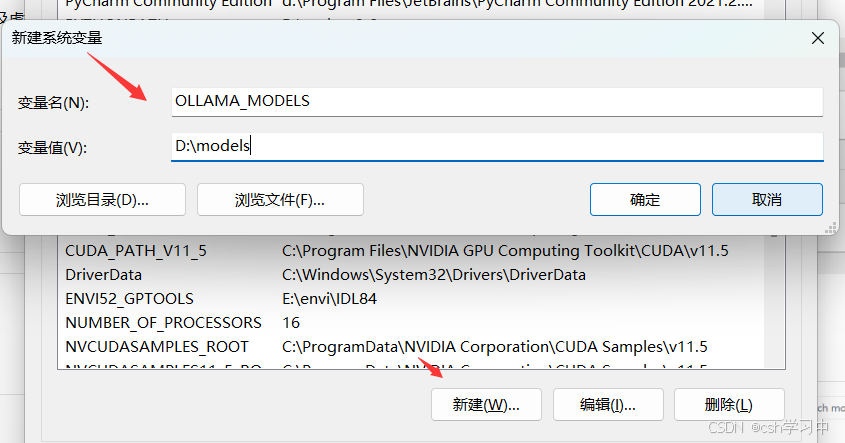Click the 变量名(N): label
Image resolution: width=845 pixels, height=443 pixels.
click(x=53, y=103)
